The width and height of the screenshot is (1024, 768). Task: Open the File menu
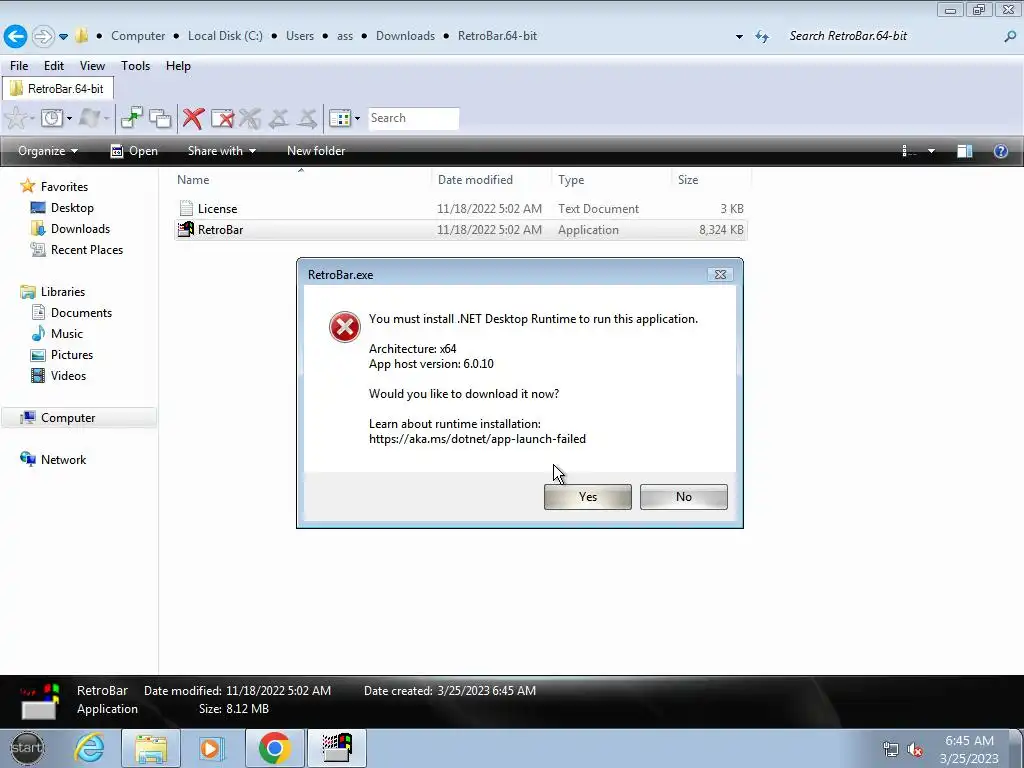point(19,66)
